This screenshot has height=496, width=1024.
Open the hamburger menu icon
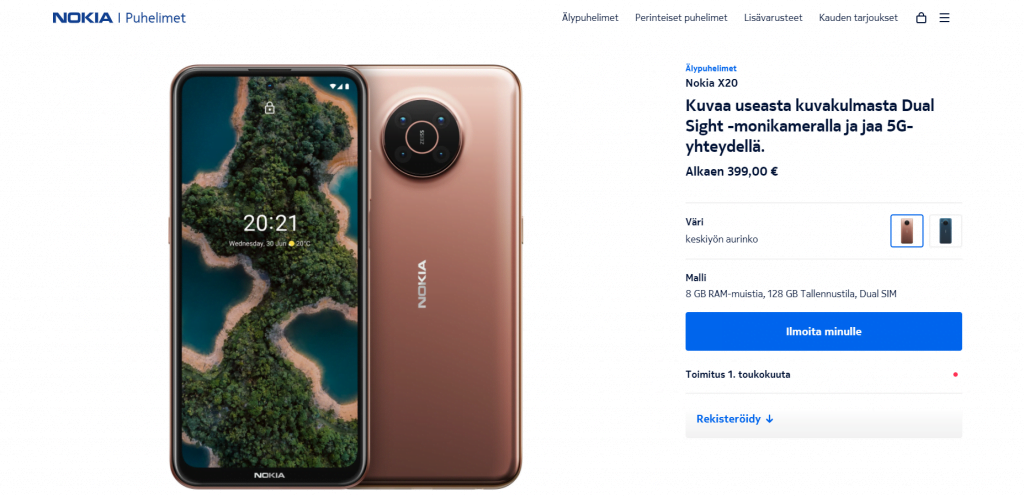(944, 18)
